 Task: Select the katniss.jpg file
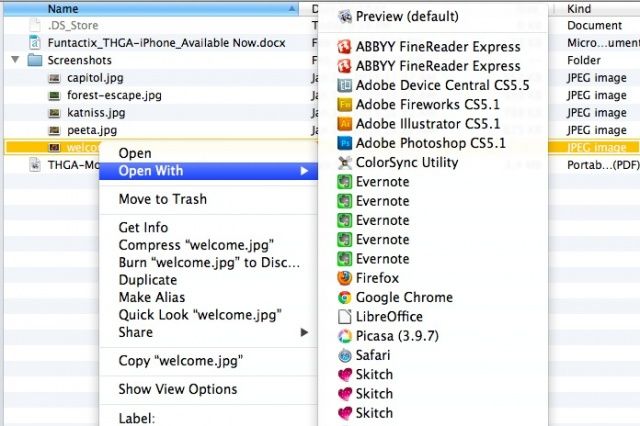96,113
